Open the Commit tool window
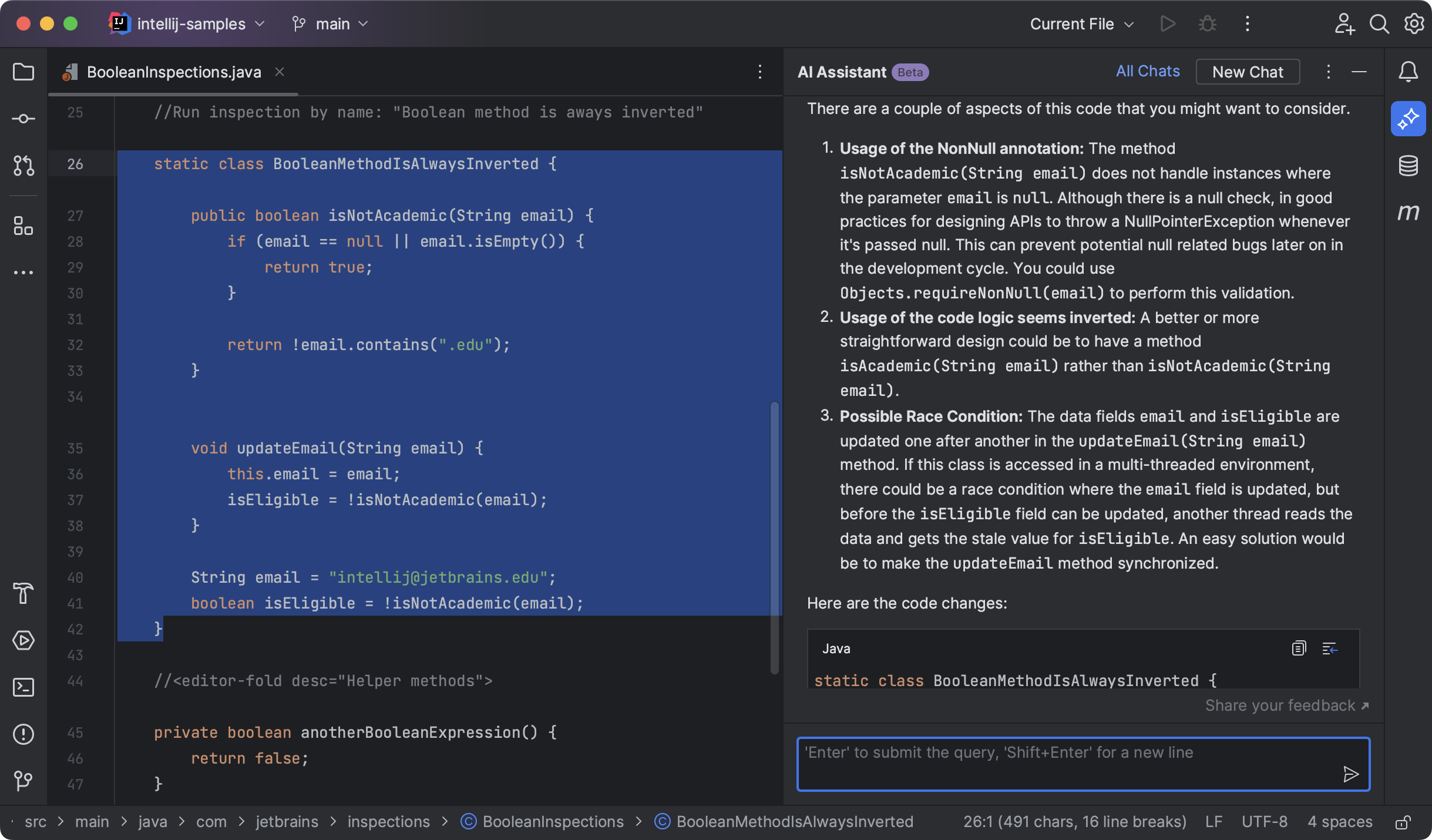Screen dimensions: 1432x840 [23, 117]
